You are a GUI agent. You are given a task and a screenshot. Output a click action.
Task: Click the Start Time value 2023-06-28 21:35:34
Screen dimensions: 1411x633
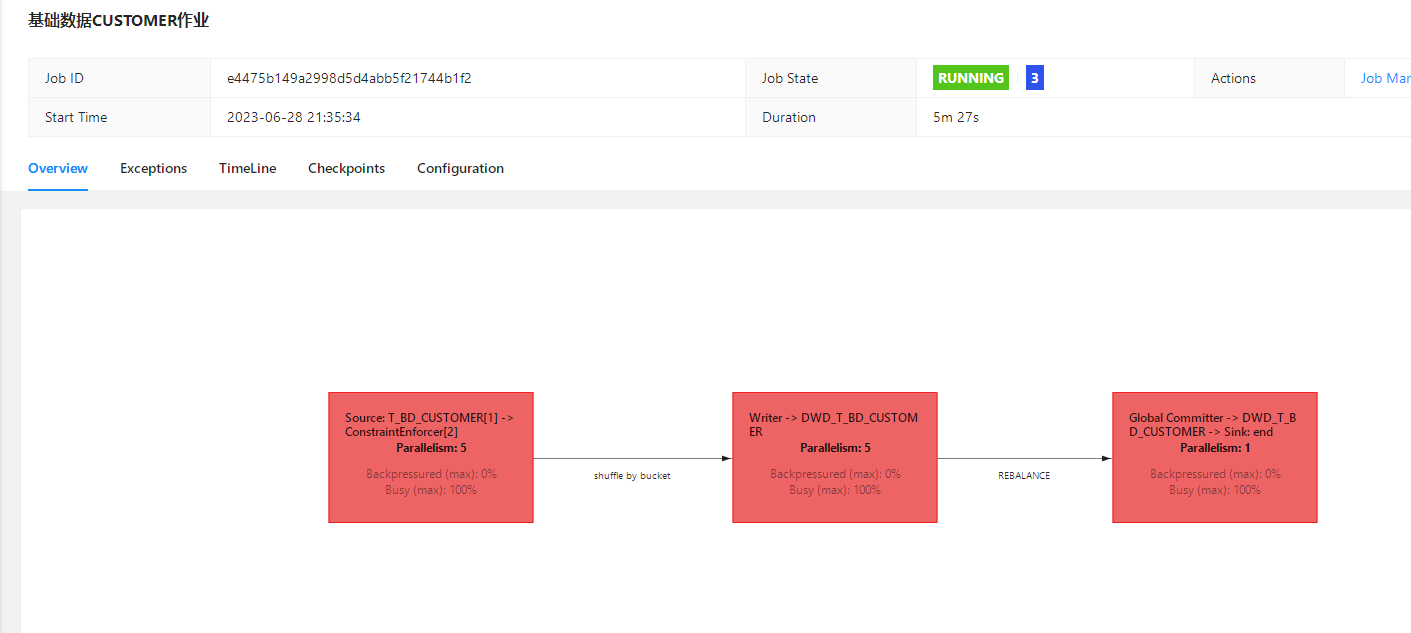click(294, 117)
